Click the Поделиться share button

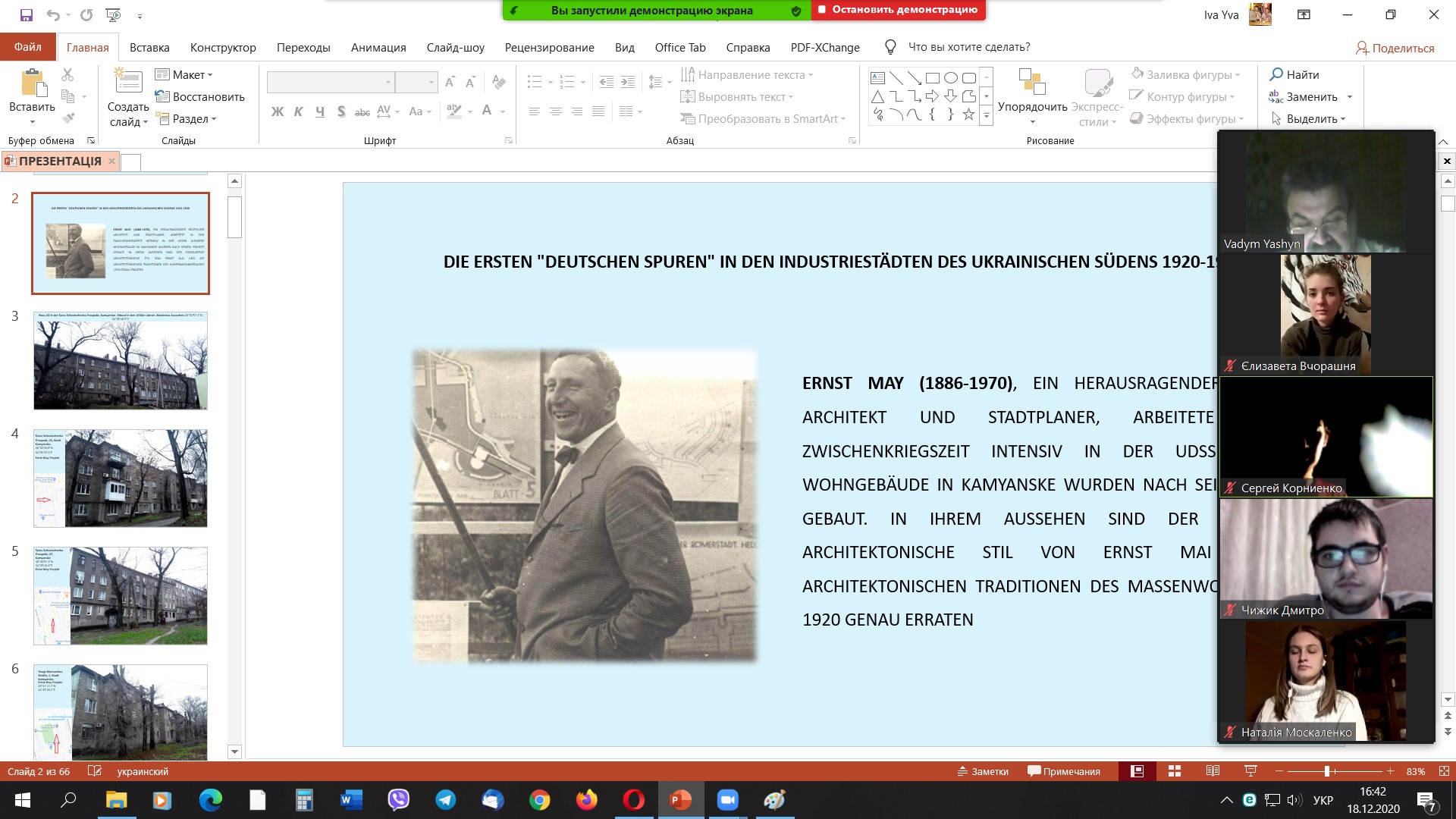[x=1395, y=48]
